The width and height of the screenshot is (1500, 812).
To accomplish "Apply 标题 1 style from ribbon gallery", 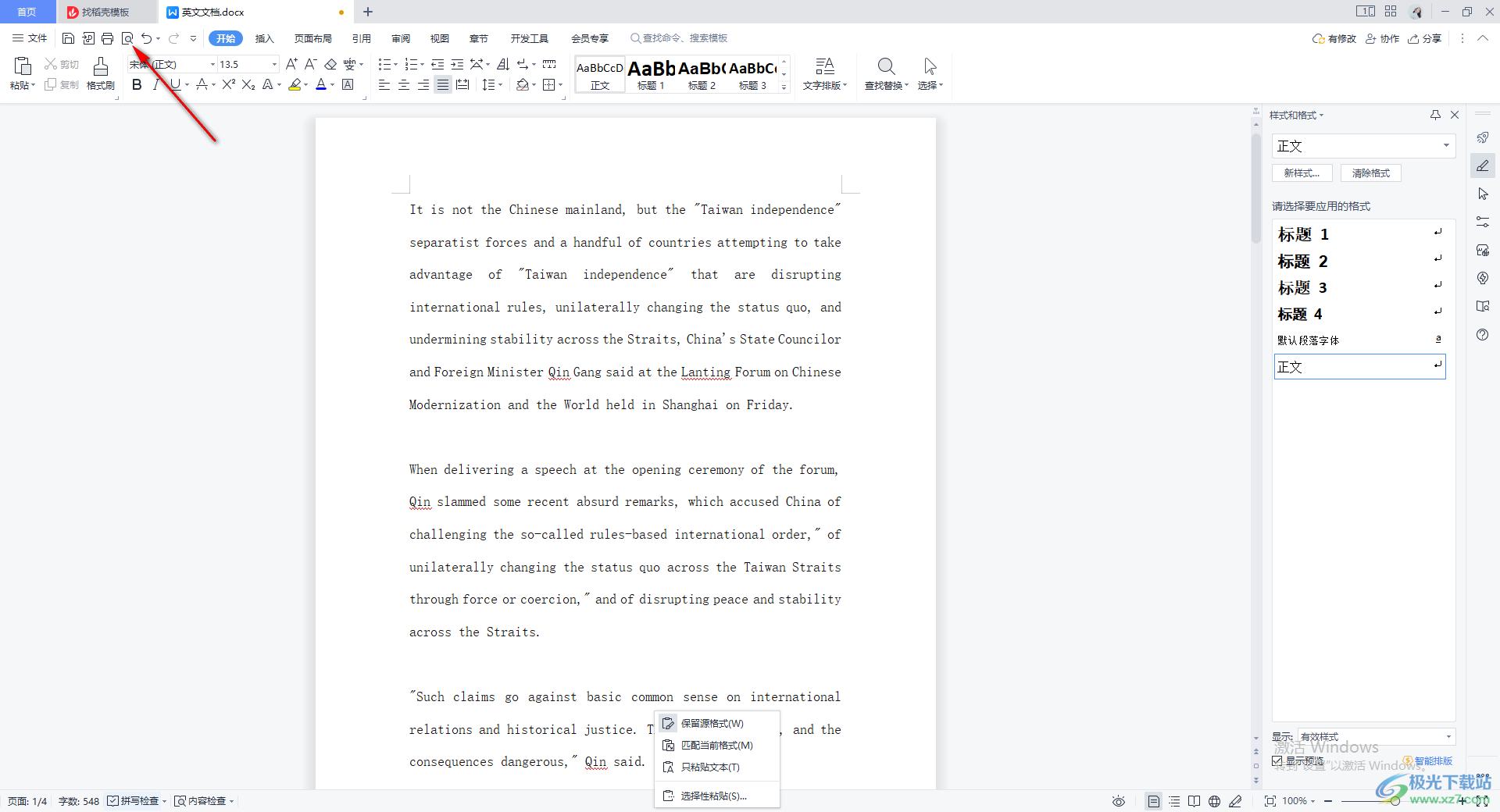I will pyautogui.click(x=651, y=75).
